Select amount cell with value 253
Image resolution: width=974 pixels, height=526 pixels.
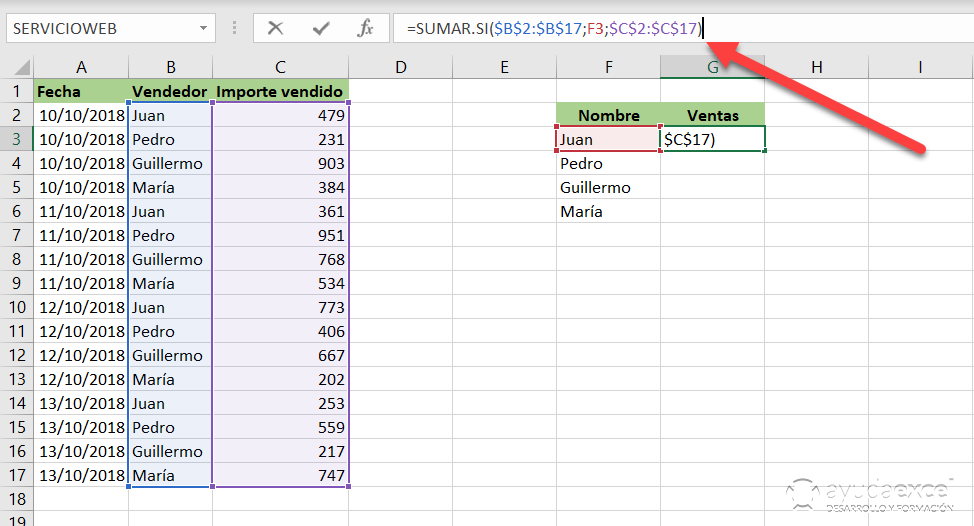point(281,403)
